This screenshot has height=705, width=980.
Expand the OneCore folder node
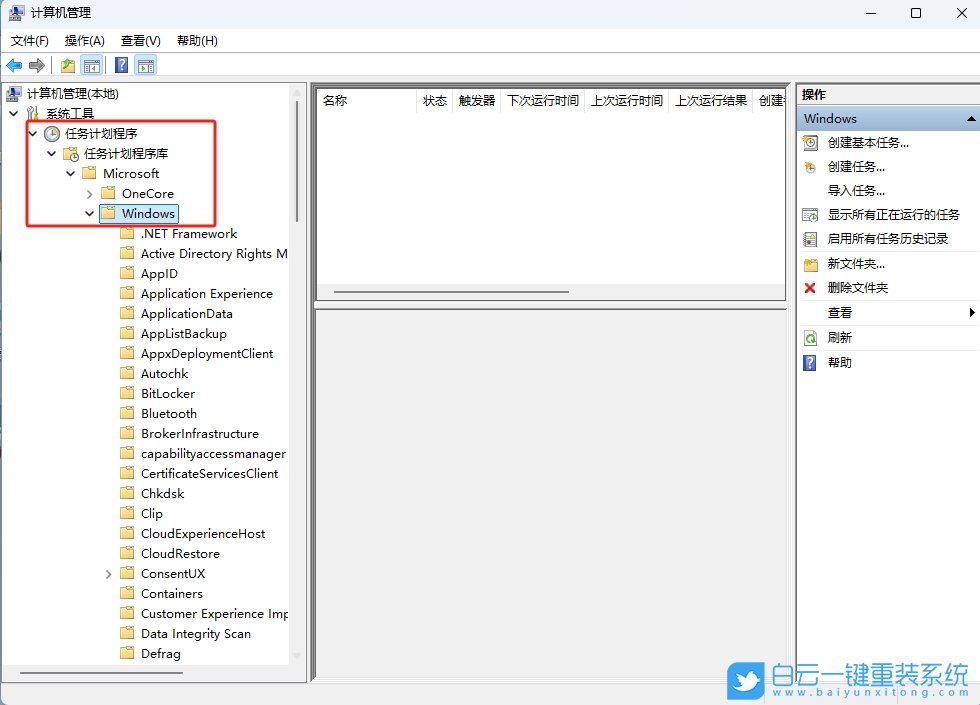point(89,193)
